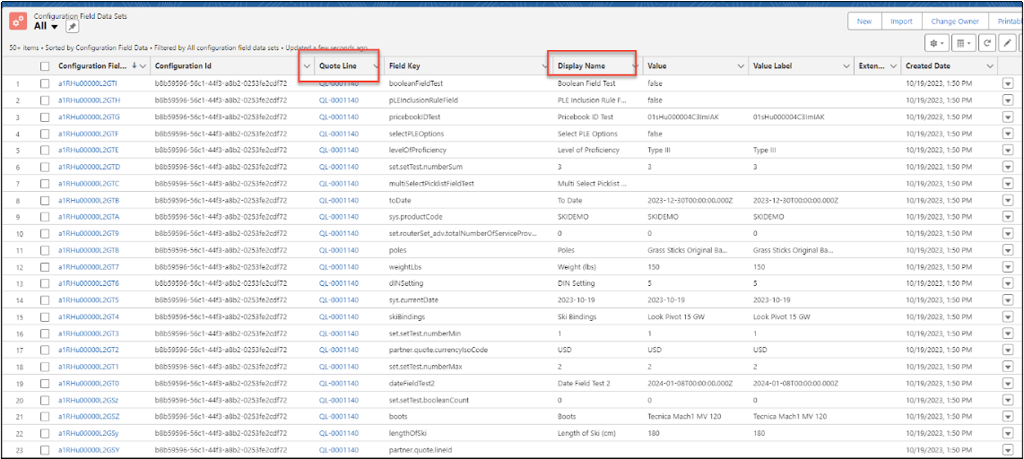The width and height of the screenshot is (1024, 459).
Task: Open row actions for toDate row
Action: [x=1007, y=200]
